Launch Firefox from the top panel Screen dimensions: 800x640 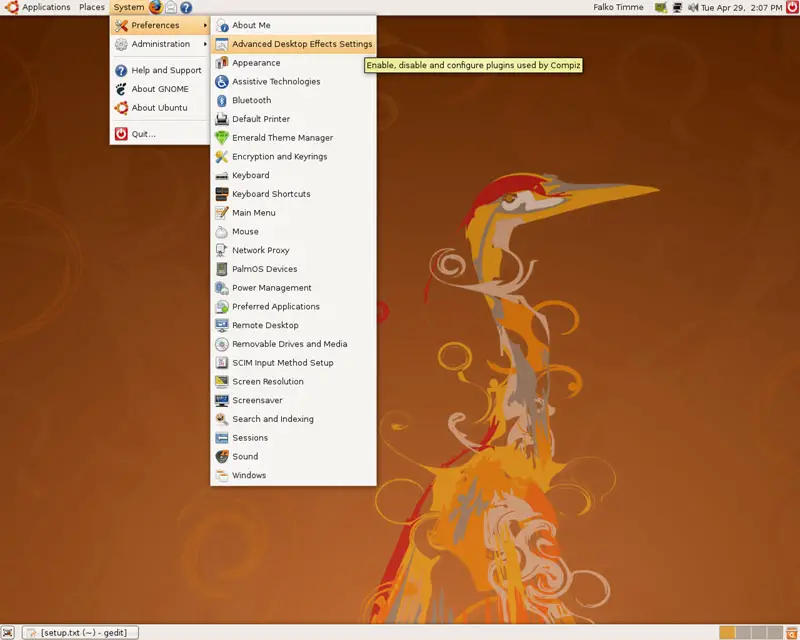(x=156, y=7)
